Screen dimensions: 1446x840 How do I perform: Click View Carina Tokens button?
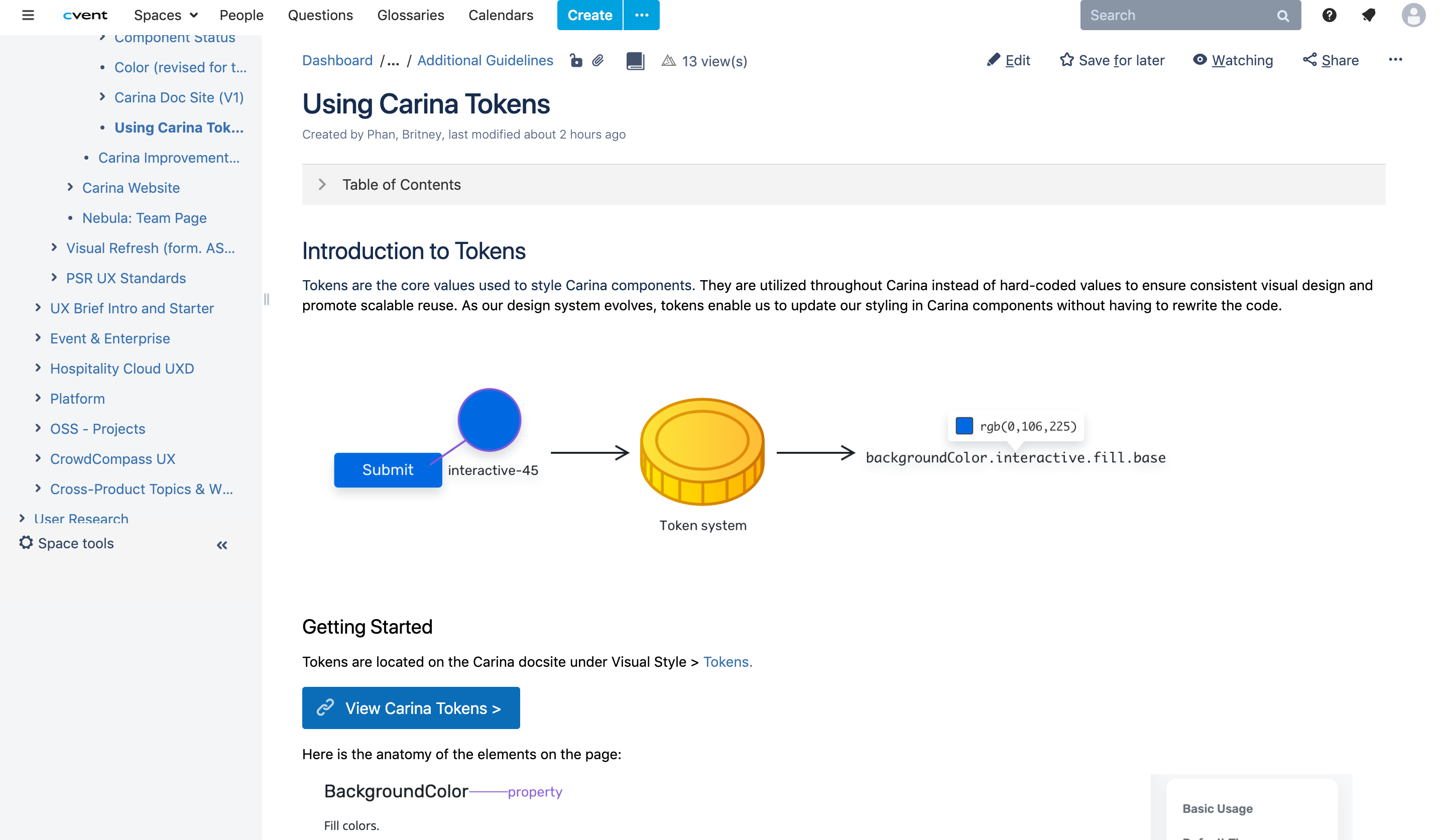[411, 708]
